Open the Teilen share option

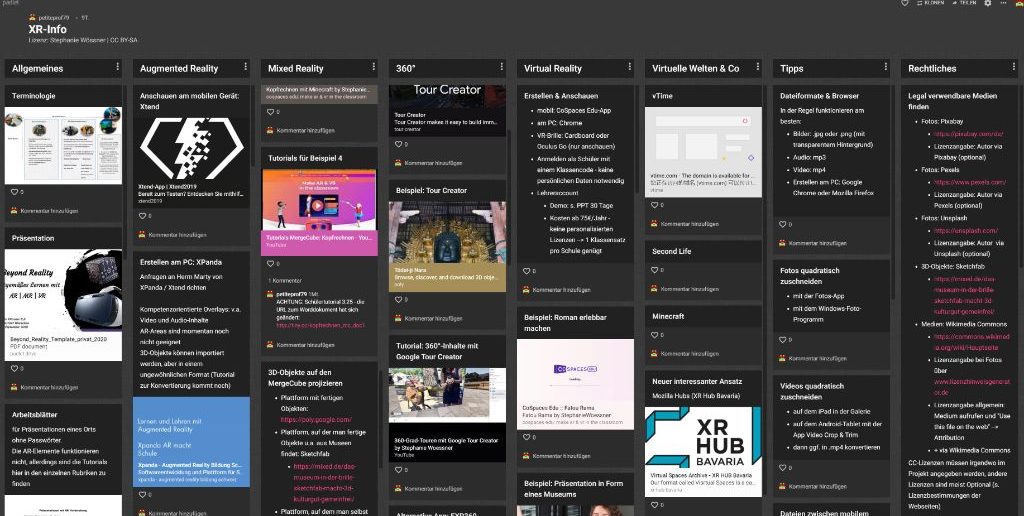(964, 3)
